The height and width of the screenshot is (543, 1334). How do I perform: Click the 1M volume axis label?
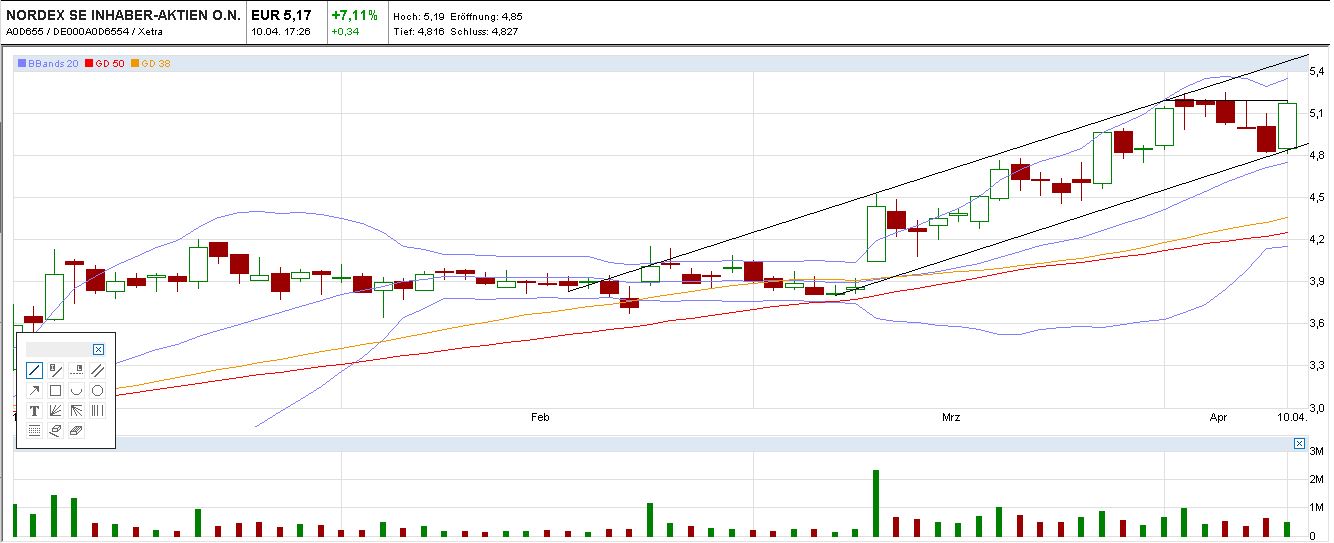(x=1317, y=509)
